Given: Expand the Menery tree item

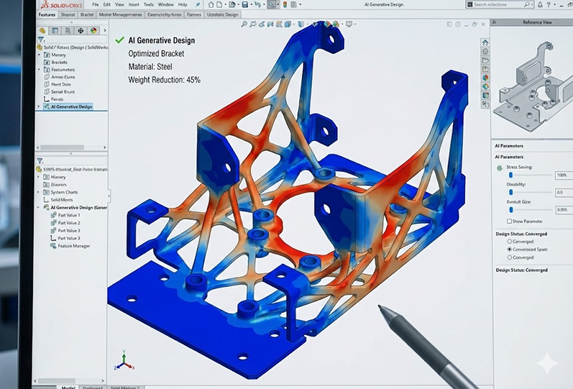Looking at the screenshot, I should click(x=39, y=54).
